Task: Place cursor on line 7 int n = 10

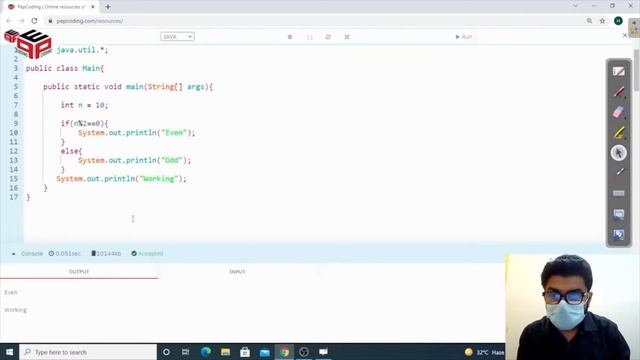Action: pos(84,105)
